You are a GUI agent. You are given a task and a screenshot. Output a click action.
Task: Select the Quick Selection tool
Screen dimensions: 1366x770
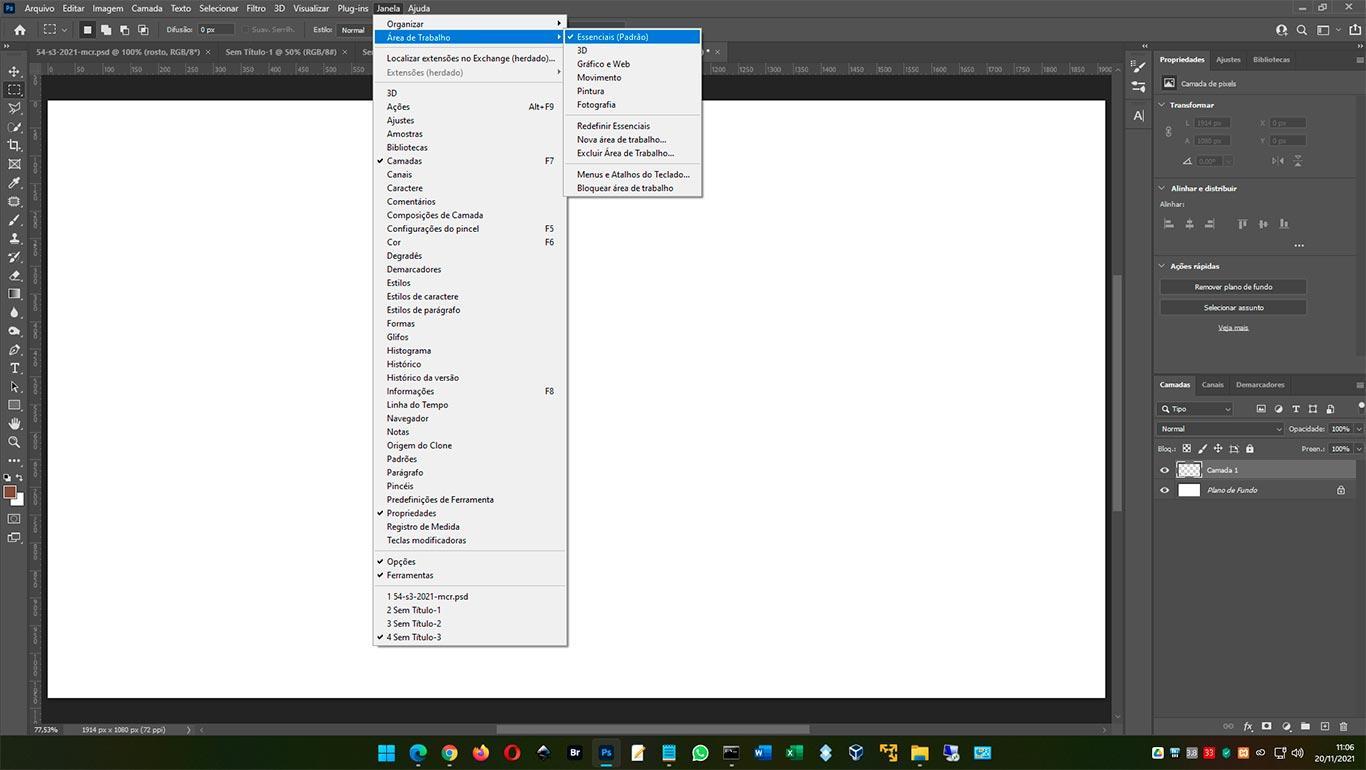(14, 127)
